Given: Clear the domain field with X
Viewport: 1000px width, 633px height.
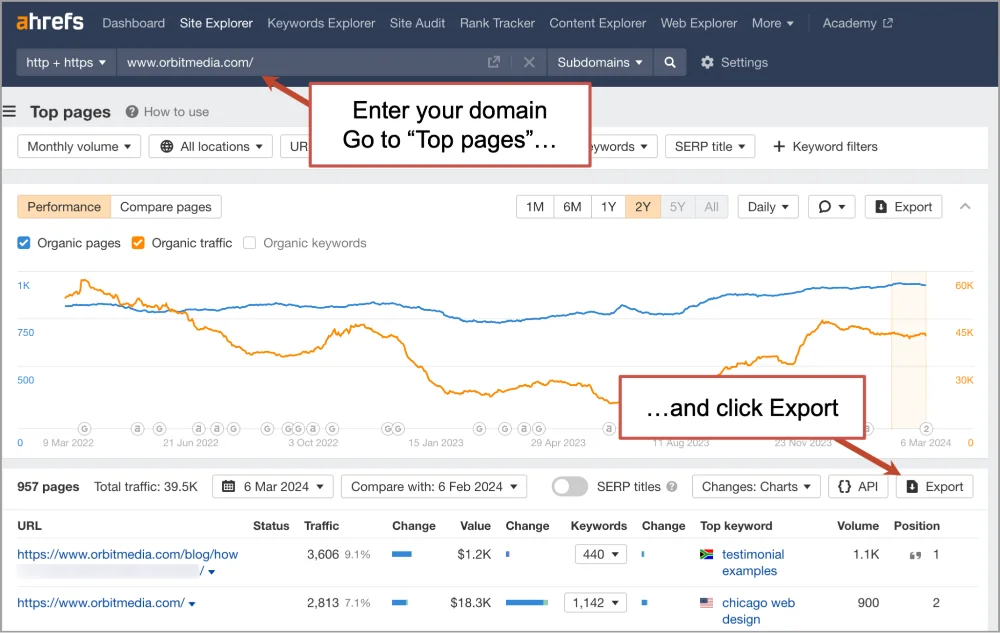Looking at the screenshot, I should coord(529,62).
